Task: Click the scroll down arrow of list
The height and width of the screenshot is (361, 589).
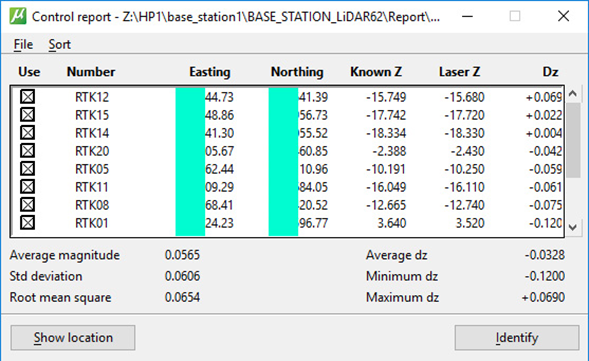Action: pyautogui.click(x=573, y=227)
